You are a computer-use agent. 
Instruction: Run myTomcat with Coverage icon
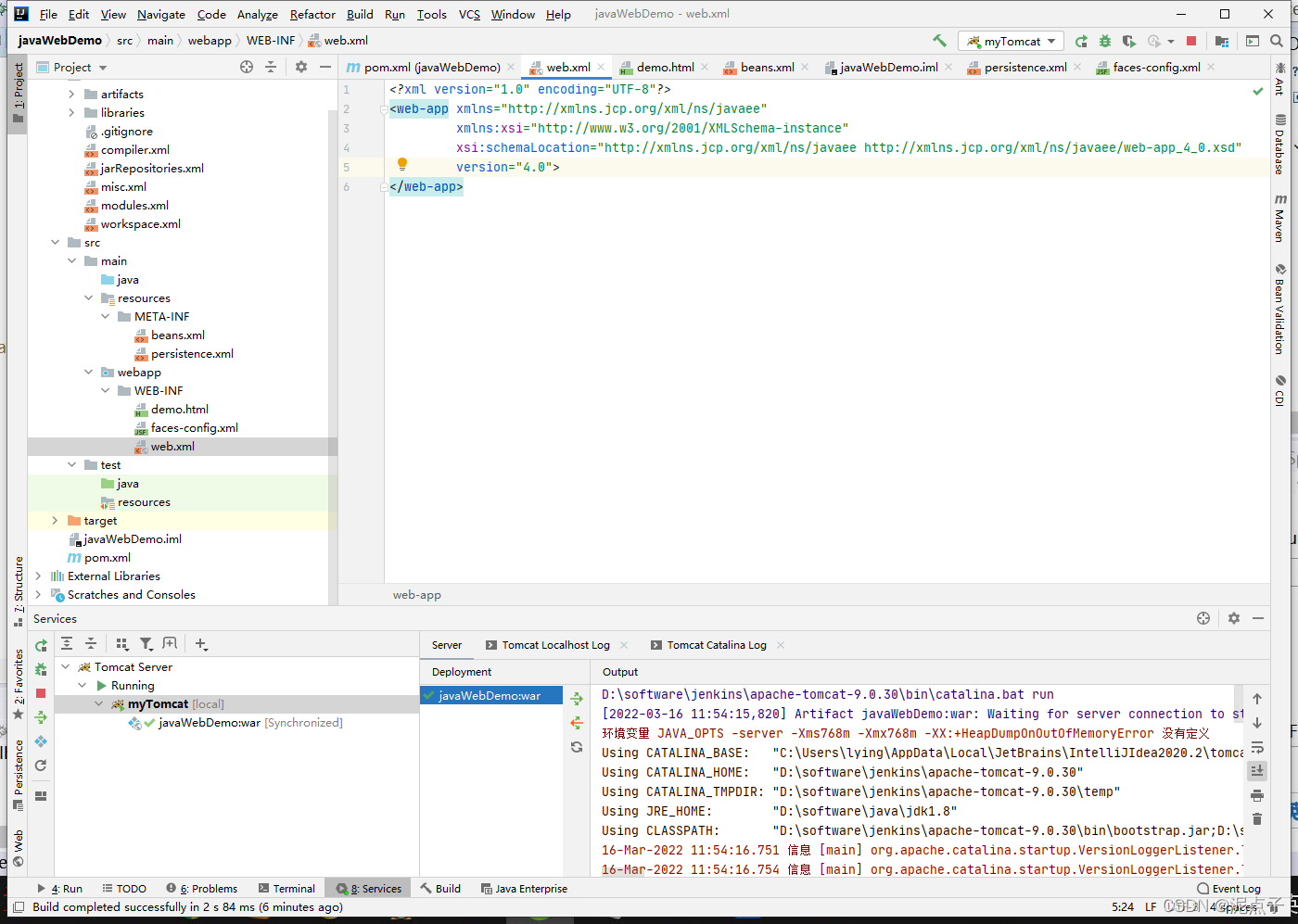click(x=1128, y=41)
